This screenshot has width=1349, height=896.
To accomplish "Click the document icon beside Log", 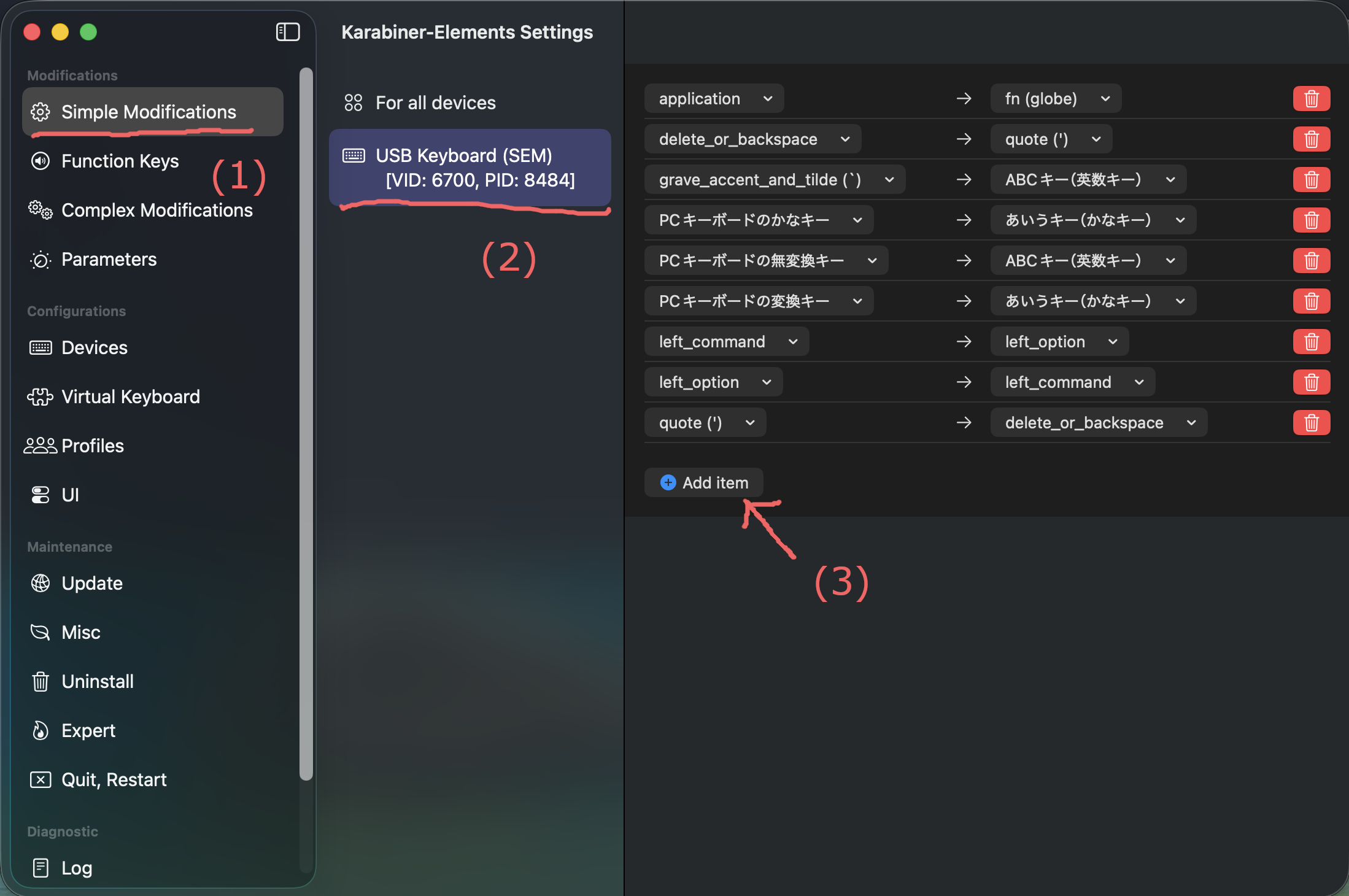I will click(41, 868).
